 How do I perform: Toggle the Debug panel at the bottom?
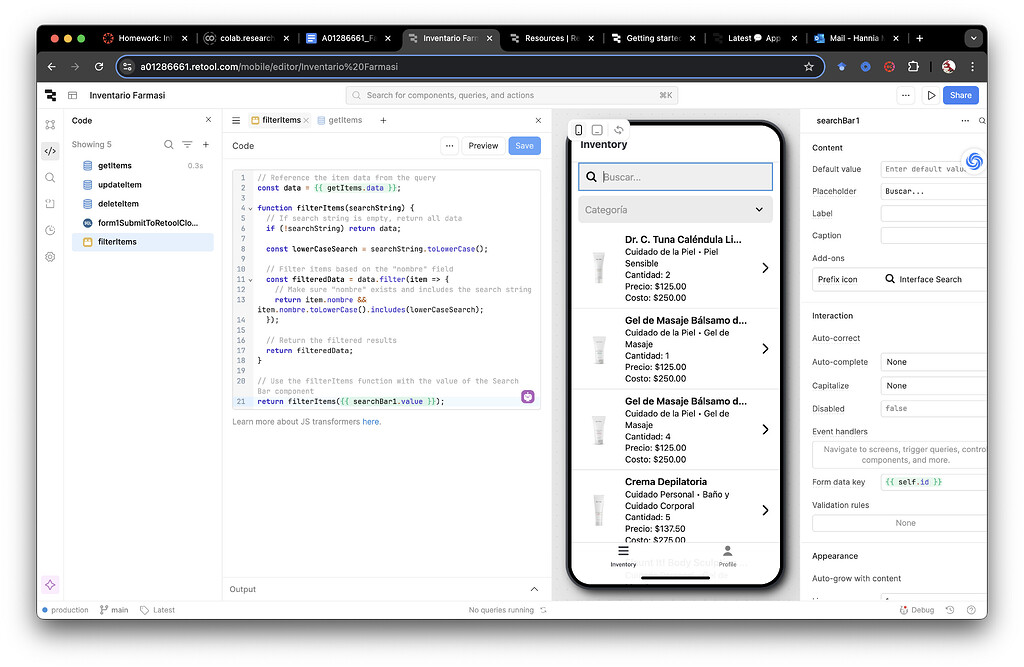(916, 609)
